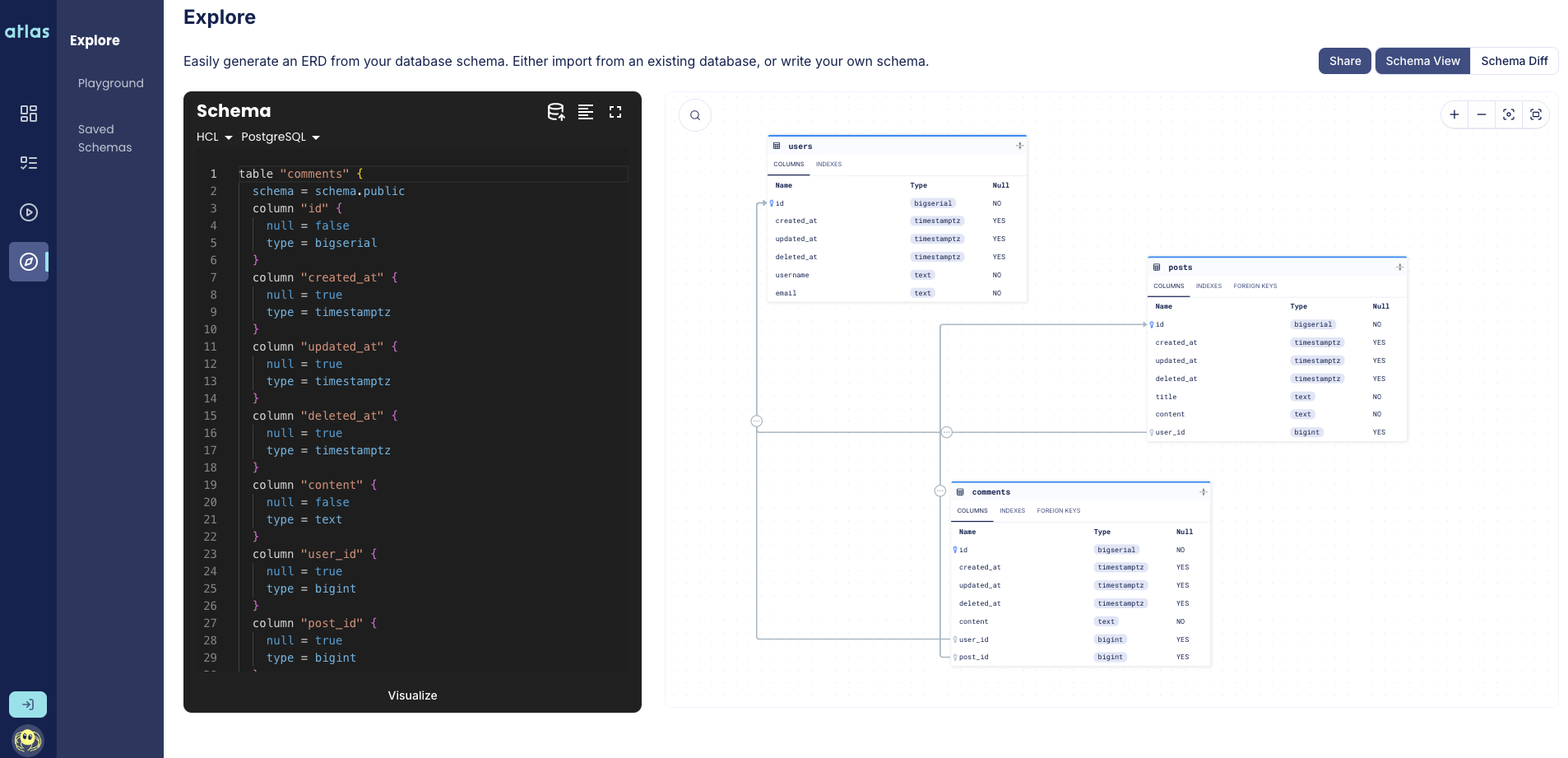This screenshot has height=758, width=1568.
Task: Navigate to the Playground page
Action: click(111, 82)
